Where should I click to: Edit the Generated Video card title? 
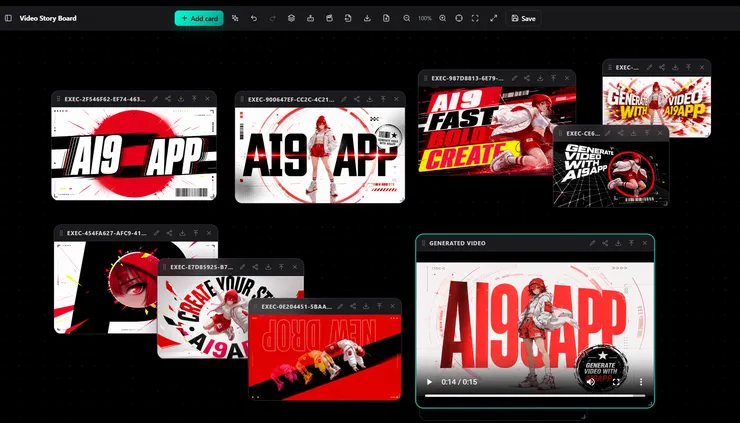(592, 243)
